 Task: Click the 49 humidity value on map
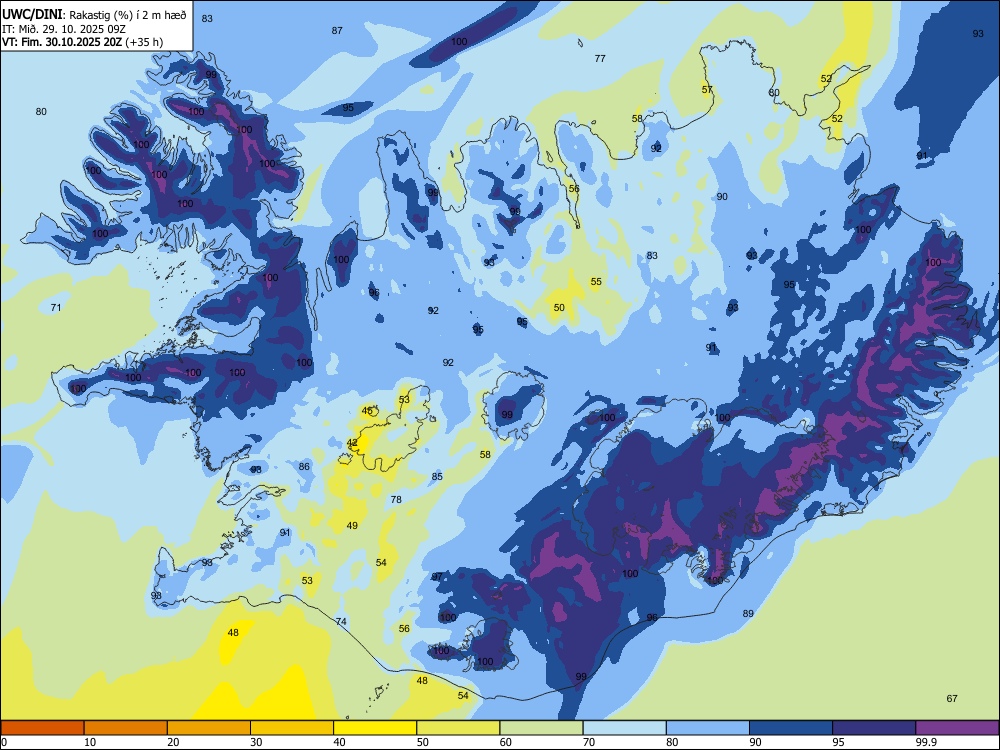(x=352, y=526)
